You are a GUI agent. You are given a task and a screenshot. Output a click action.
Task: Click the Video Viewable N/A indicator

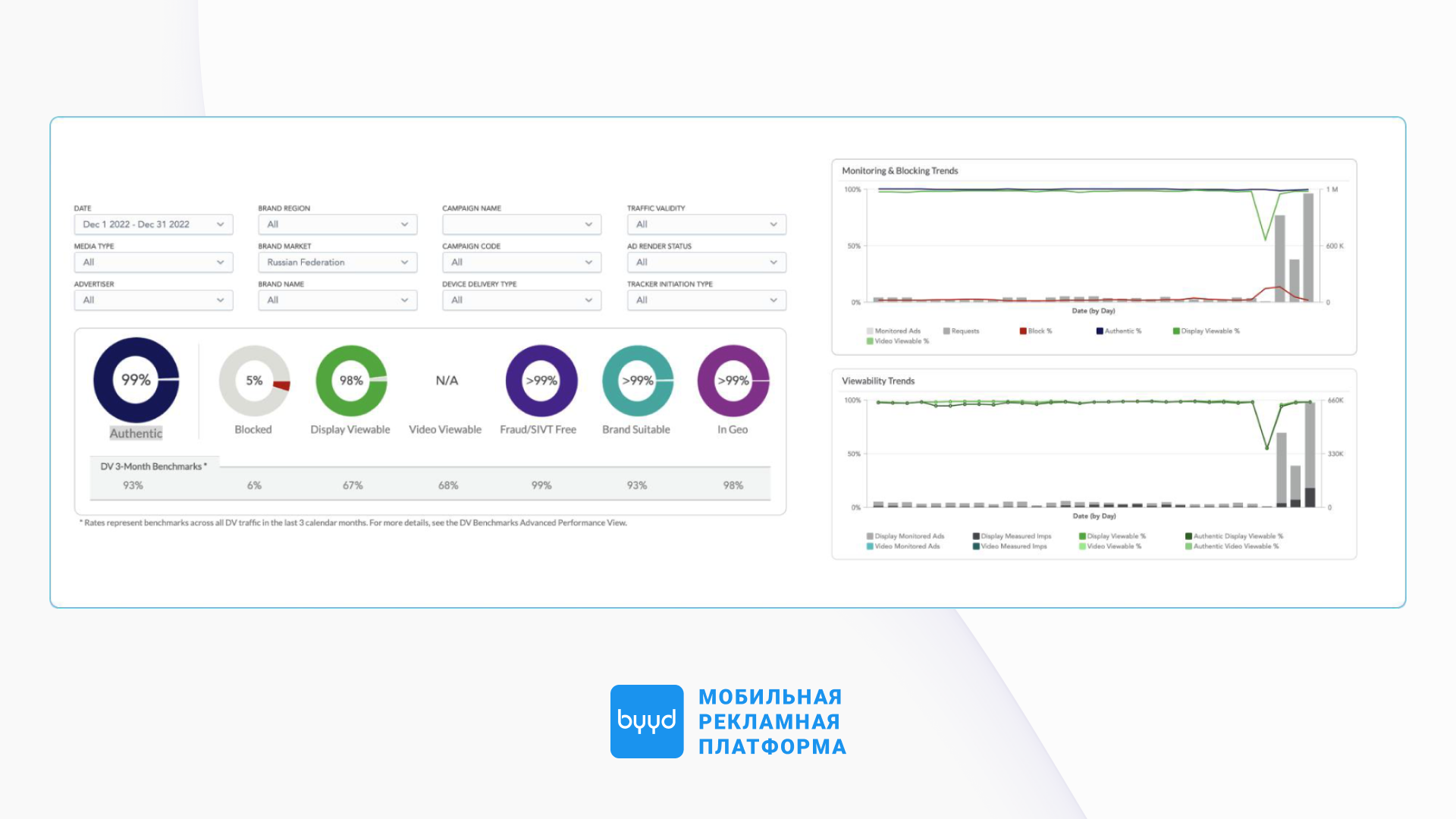[447, 381]
